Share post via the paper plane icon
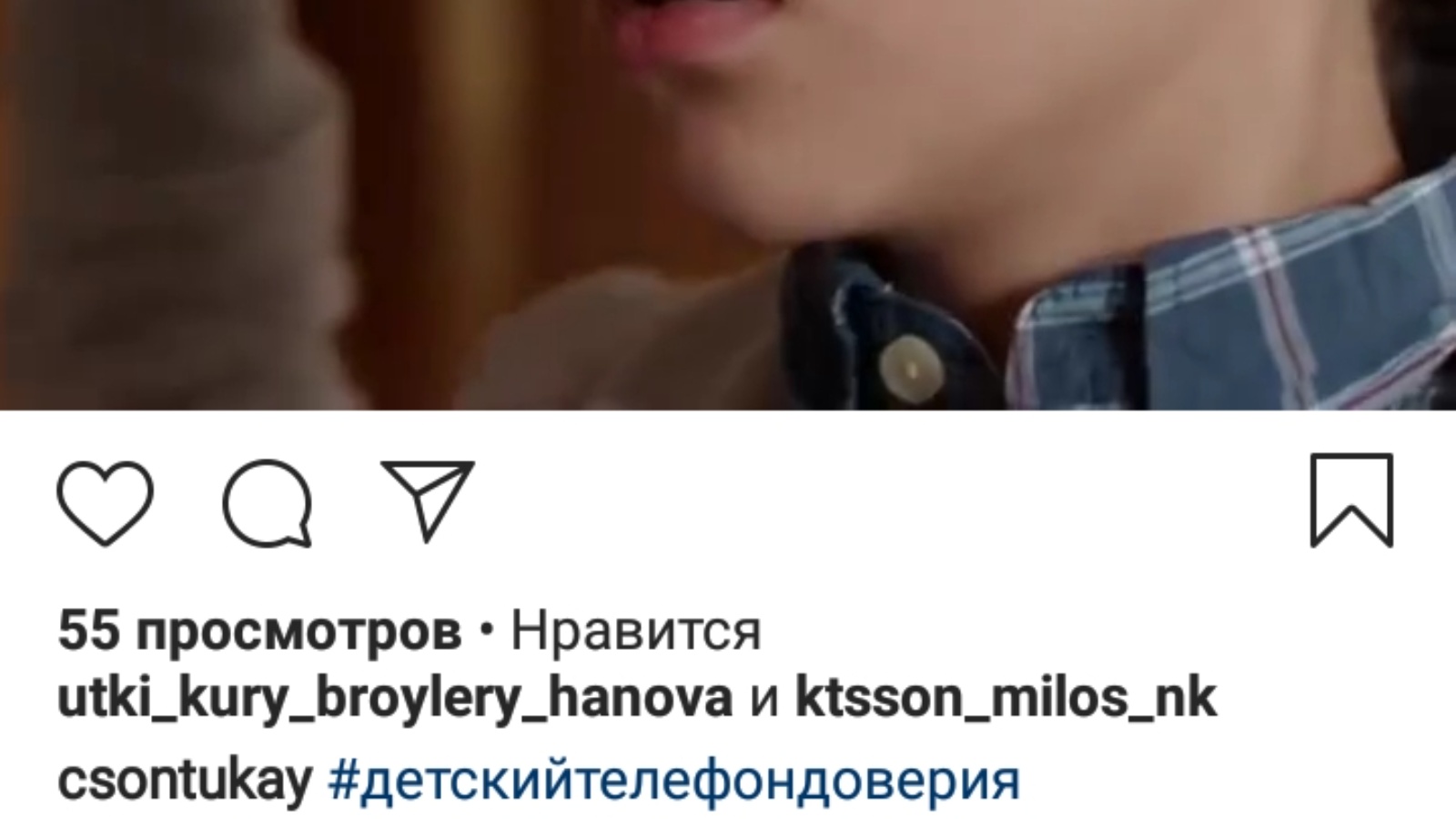This screenshot has width=1456, height=819. [x=428, y=500]
